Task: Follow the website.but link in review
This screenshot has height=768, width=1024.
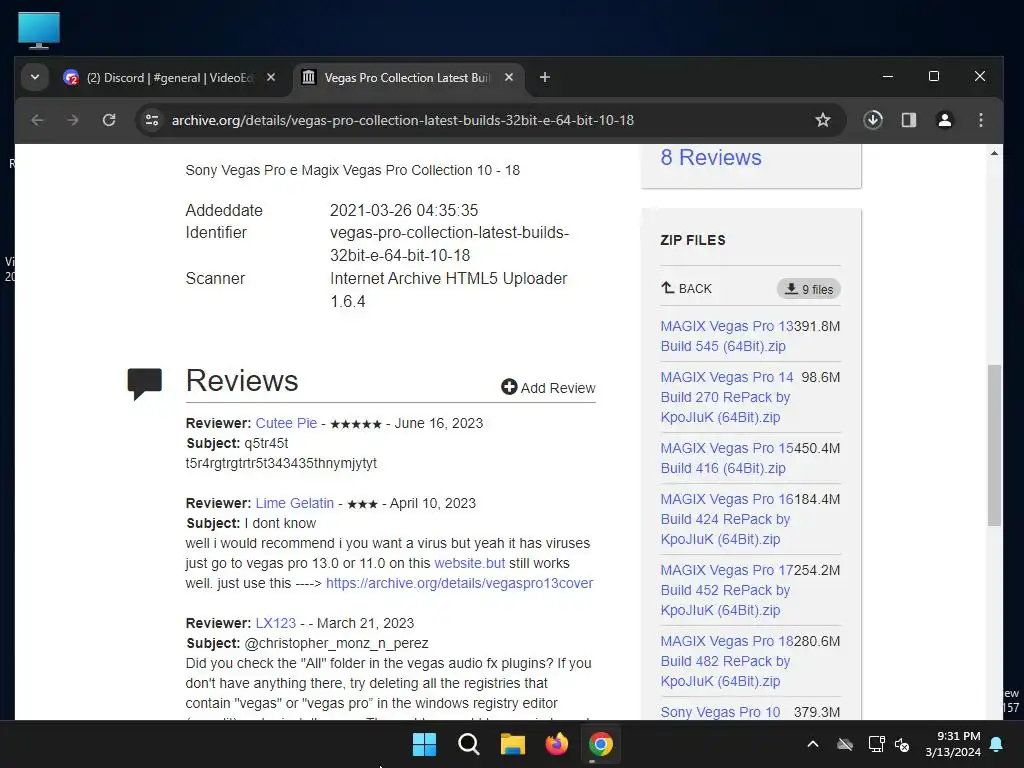Action: 470,563
